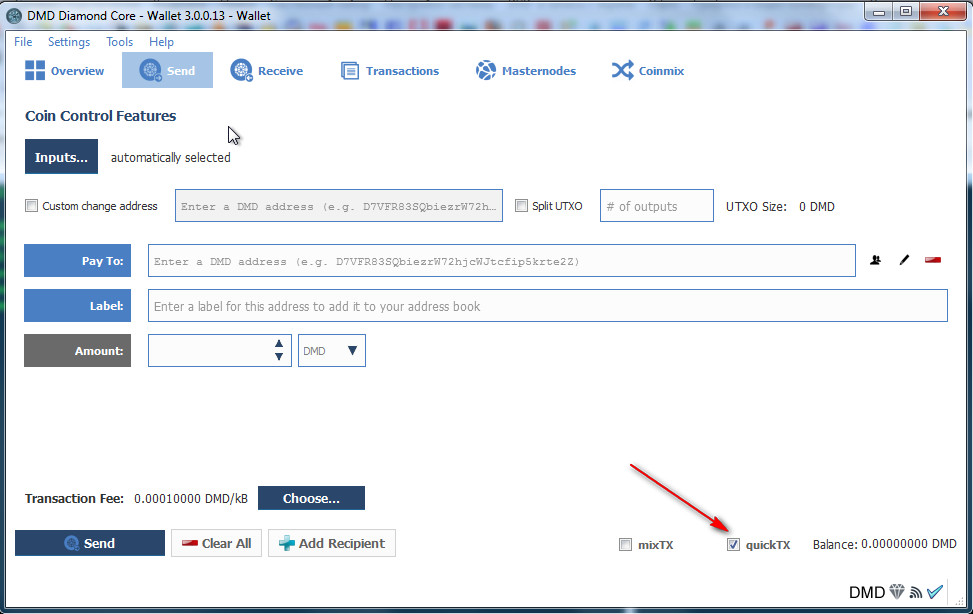Screen dimensions: 973x614
Task: Click the Coin Control Features heading
Action: [x=101, y=116]
